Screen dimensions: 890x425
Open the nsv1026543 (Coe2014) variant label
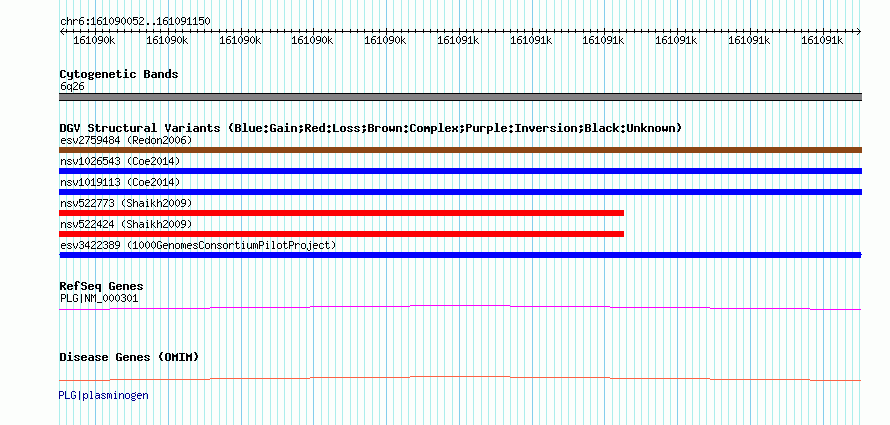pyautogui.click(x=120, y=161)
